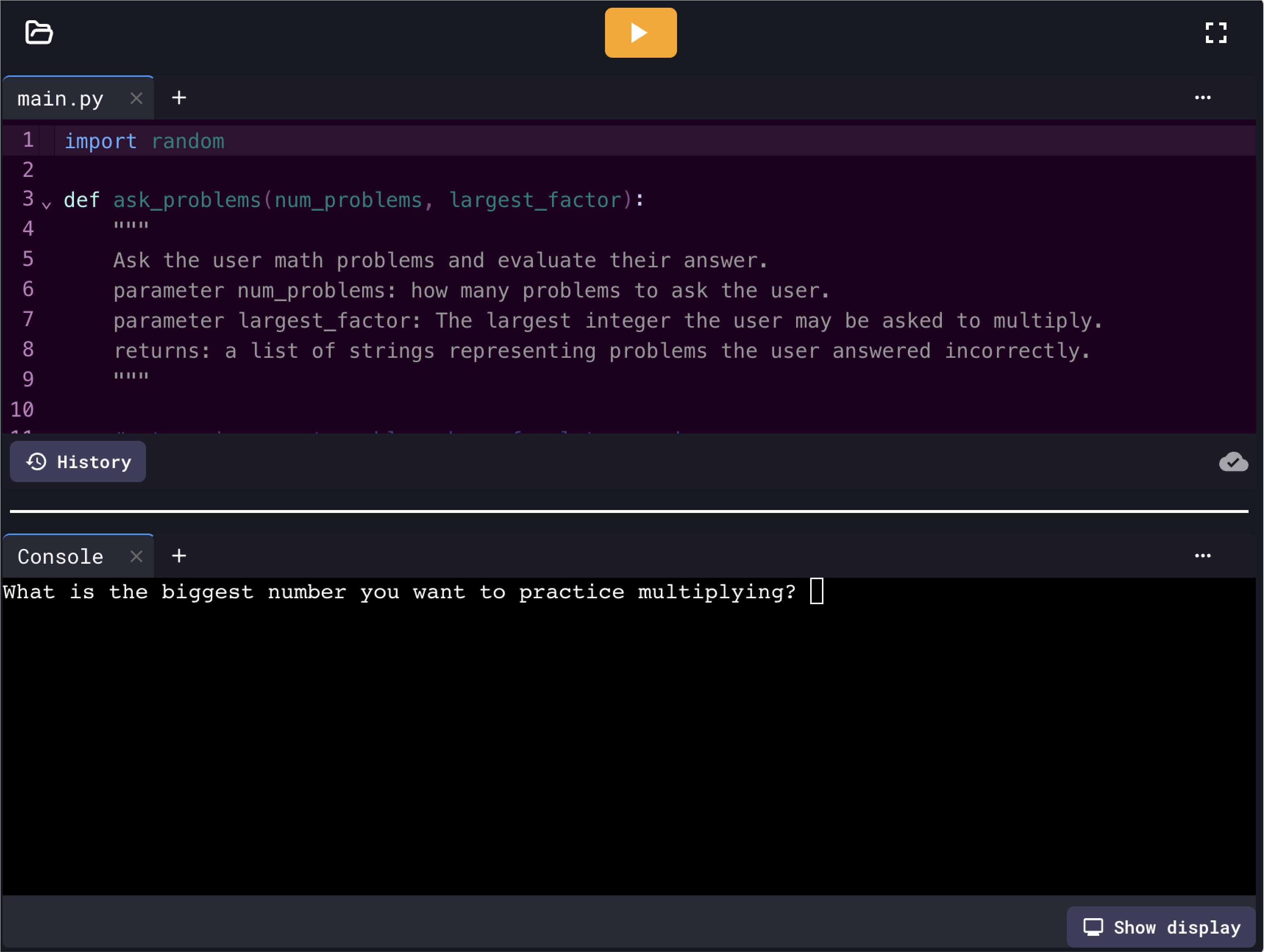Run the code with the orange Run button

pos(640,33)
